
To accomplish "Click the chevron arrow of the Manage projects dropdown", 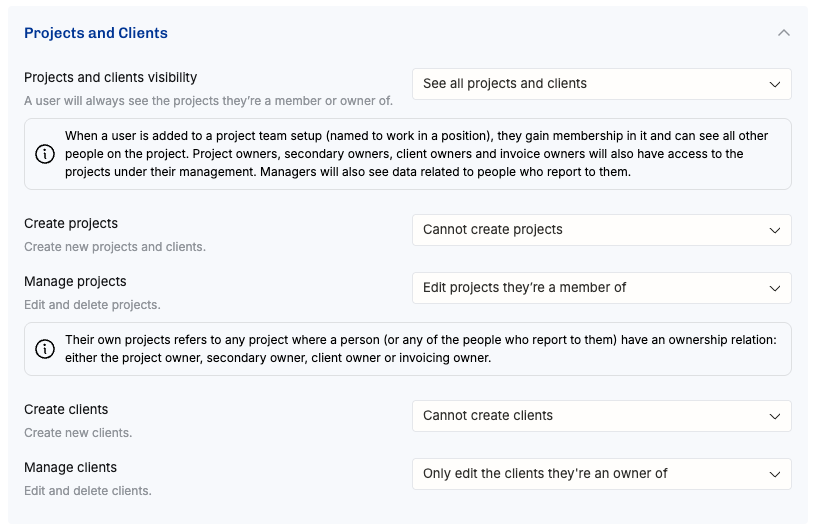I will (775, 289).
